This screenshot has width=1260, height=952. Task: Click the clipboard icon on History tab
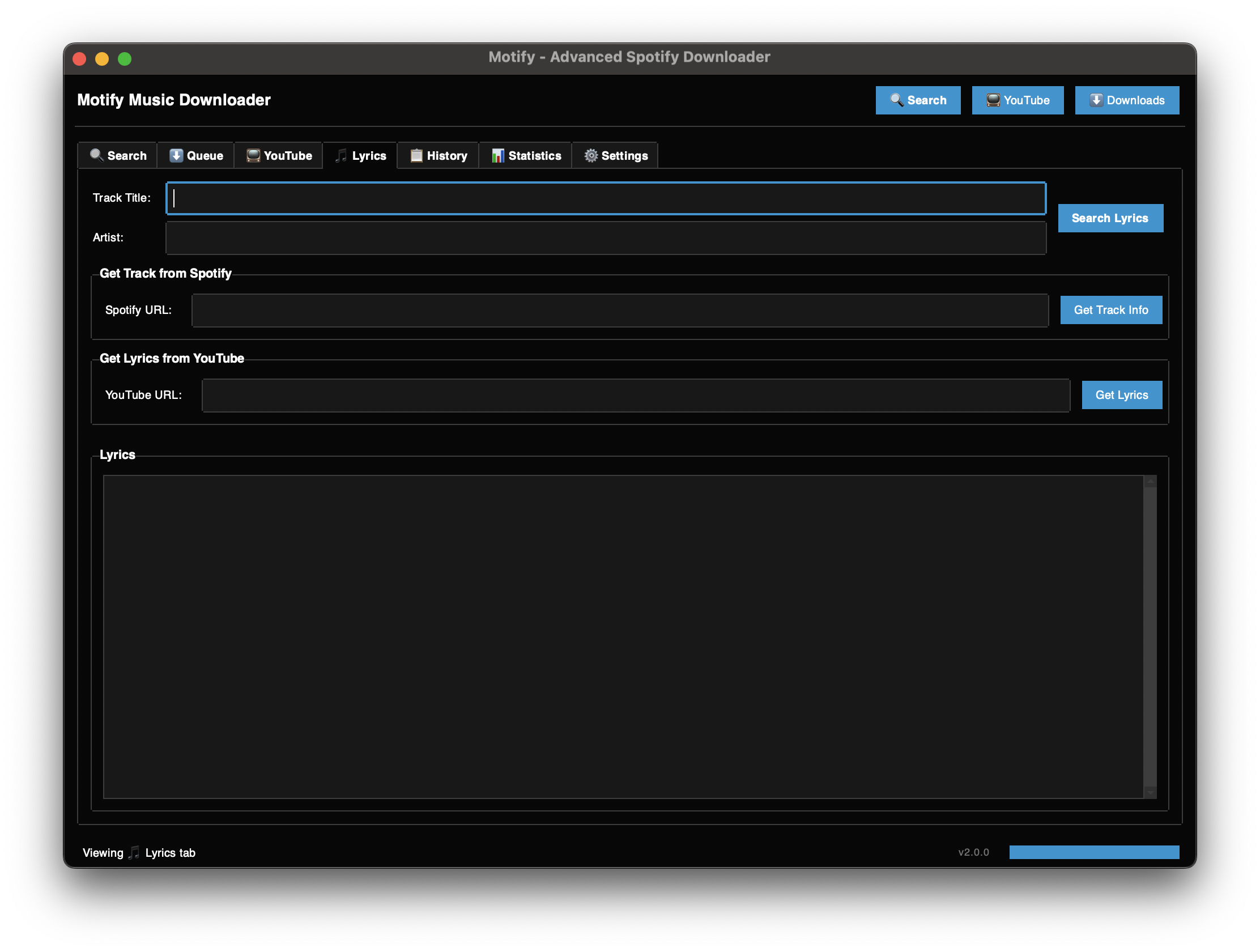pyautogui.click(x=416, y=155)
